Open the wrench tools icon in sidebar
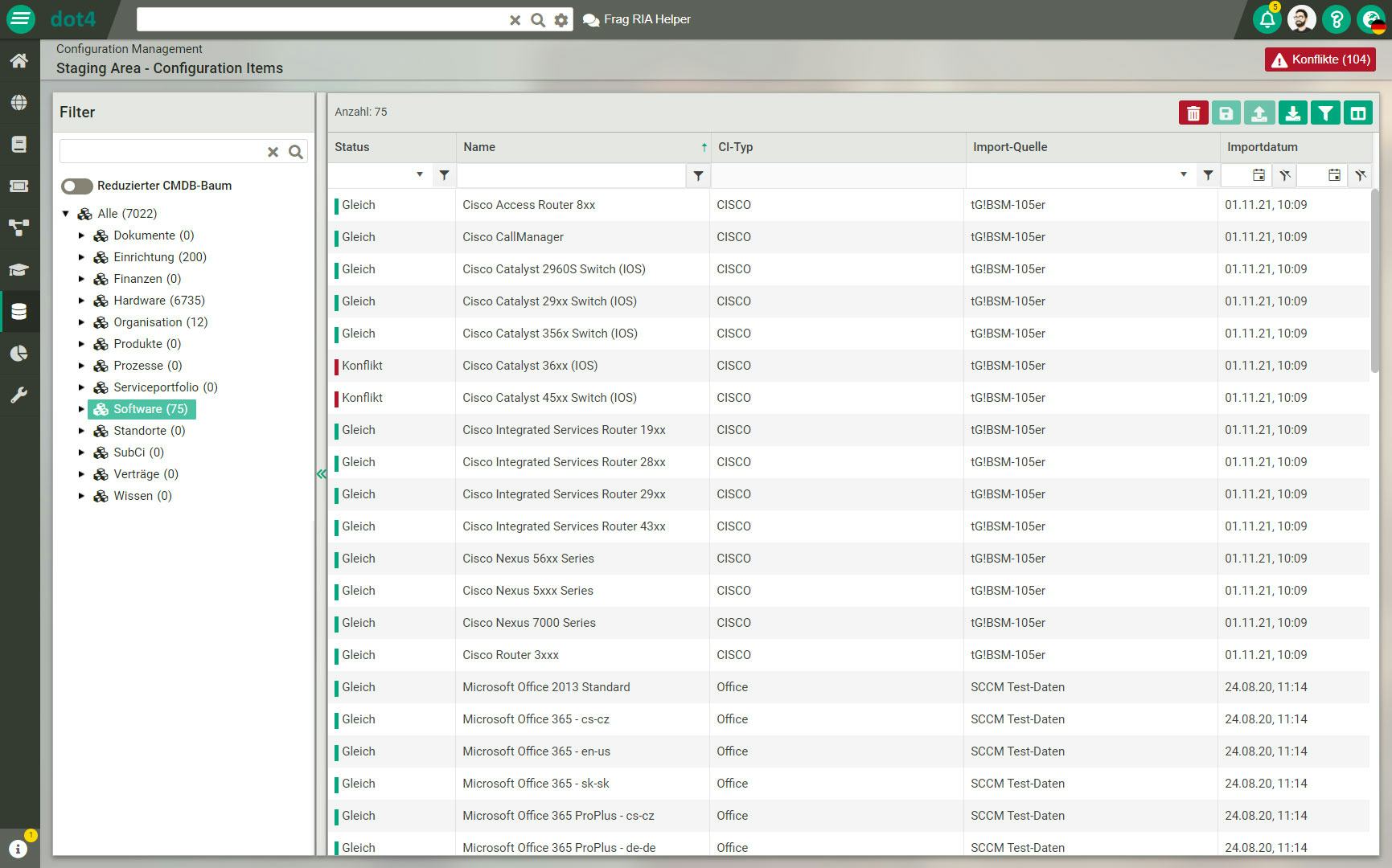Viewport: 1392px width, 868px height. tap(19, 395)
